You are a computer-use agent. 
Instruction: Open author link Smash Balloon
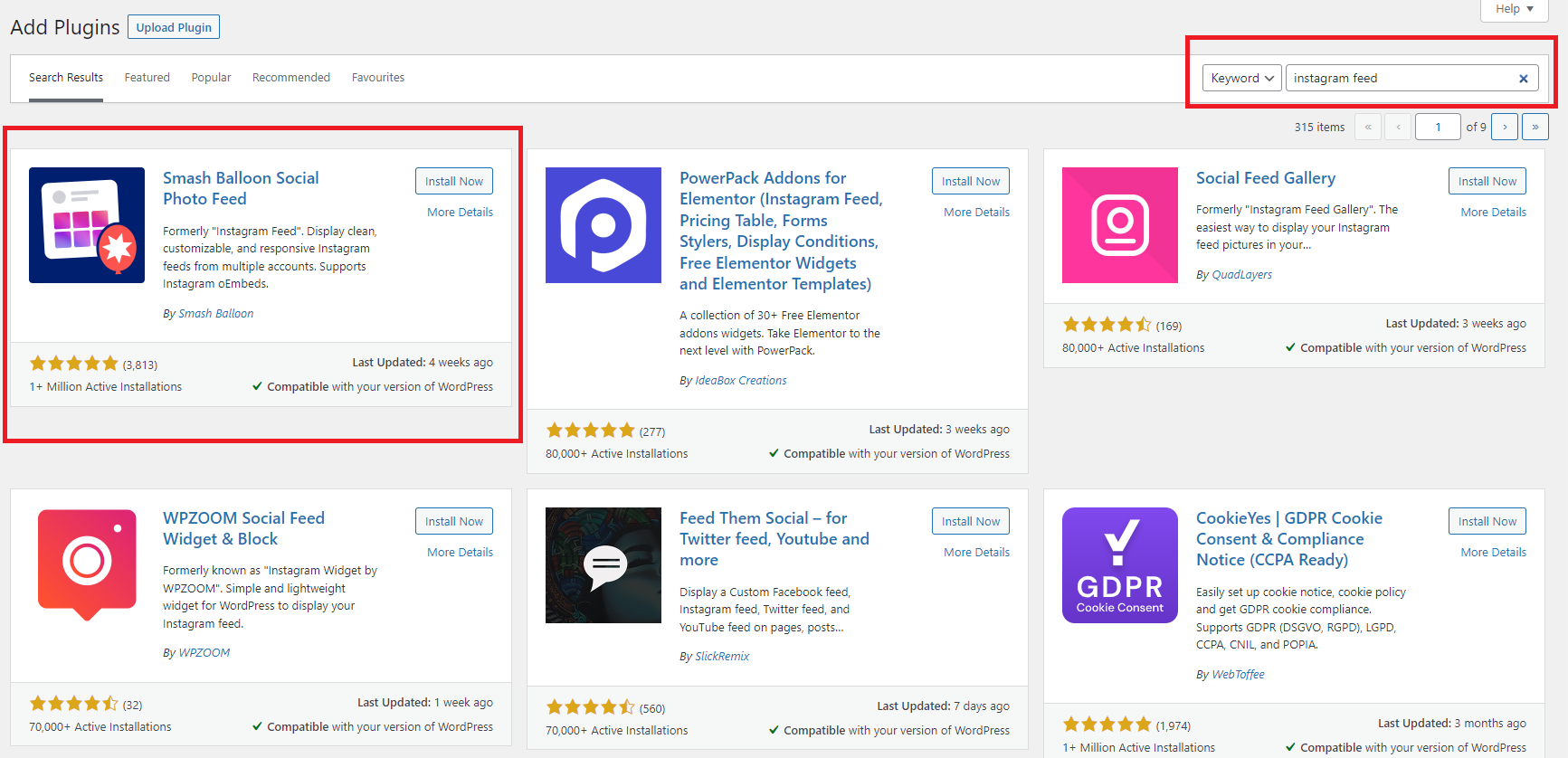pos(216,314)
